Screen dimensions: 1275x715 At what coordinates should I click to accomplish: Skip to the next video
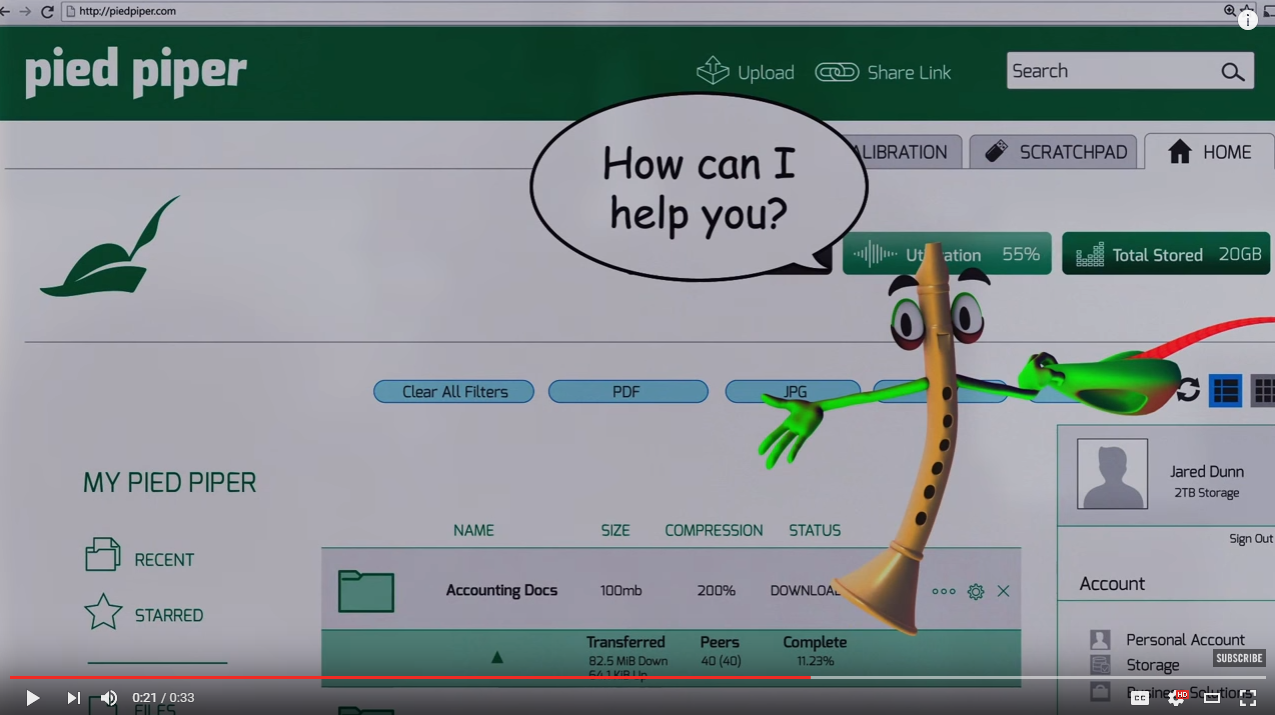[73, 698]
